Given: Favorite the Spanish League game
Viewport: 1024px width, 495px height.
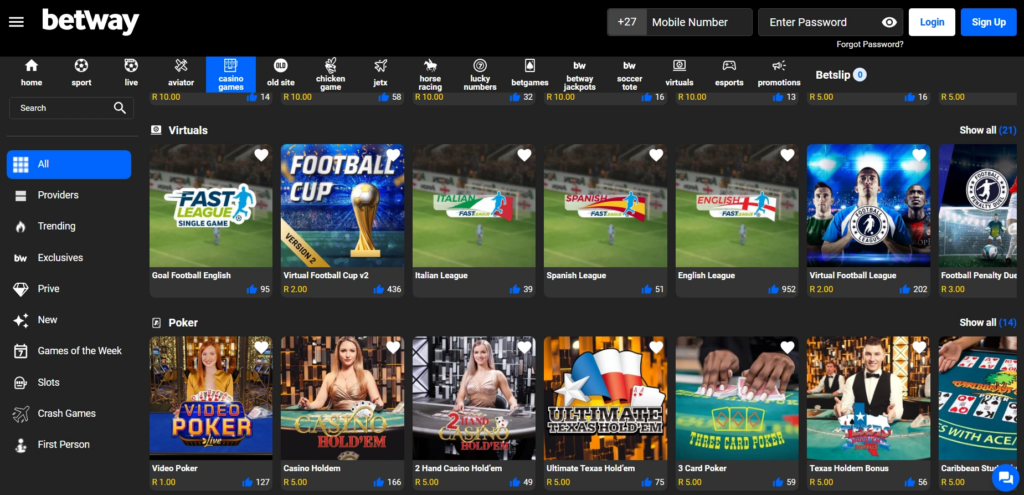Looking at the screenshot, I should coord(656,155).
